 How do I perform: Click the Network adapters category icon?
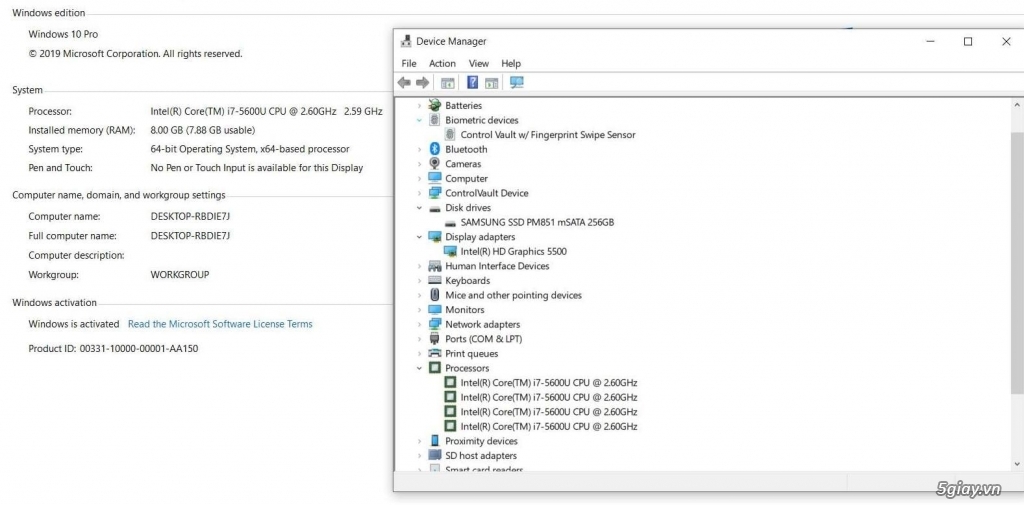pyautogui.click(x=434, y=324)
